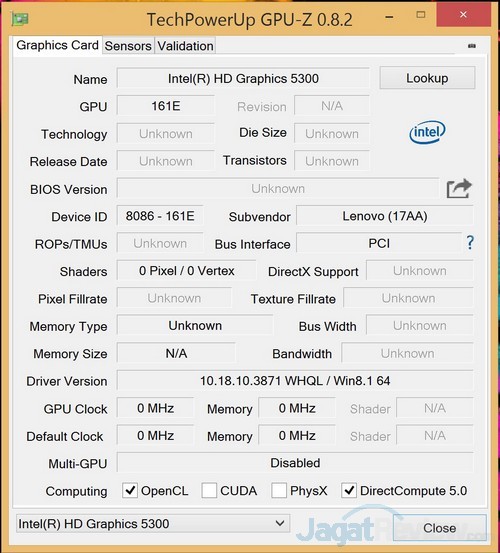
Task: Click the GPU Clock row Memory 0 MHz field
Action: point(297,408)
